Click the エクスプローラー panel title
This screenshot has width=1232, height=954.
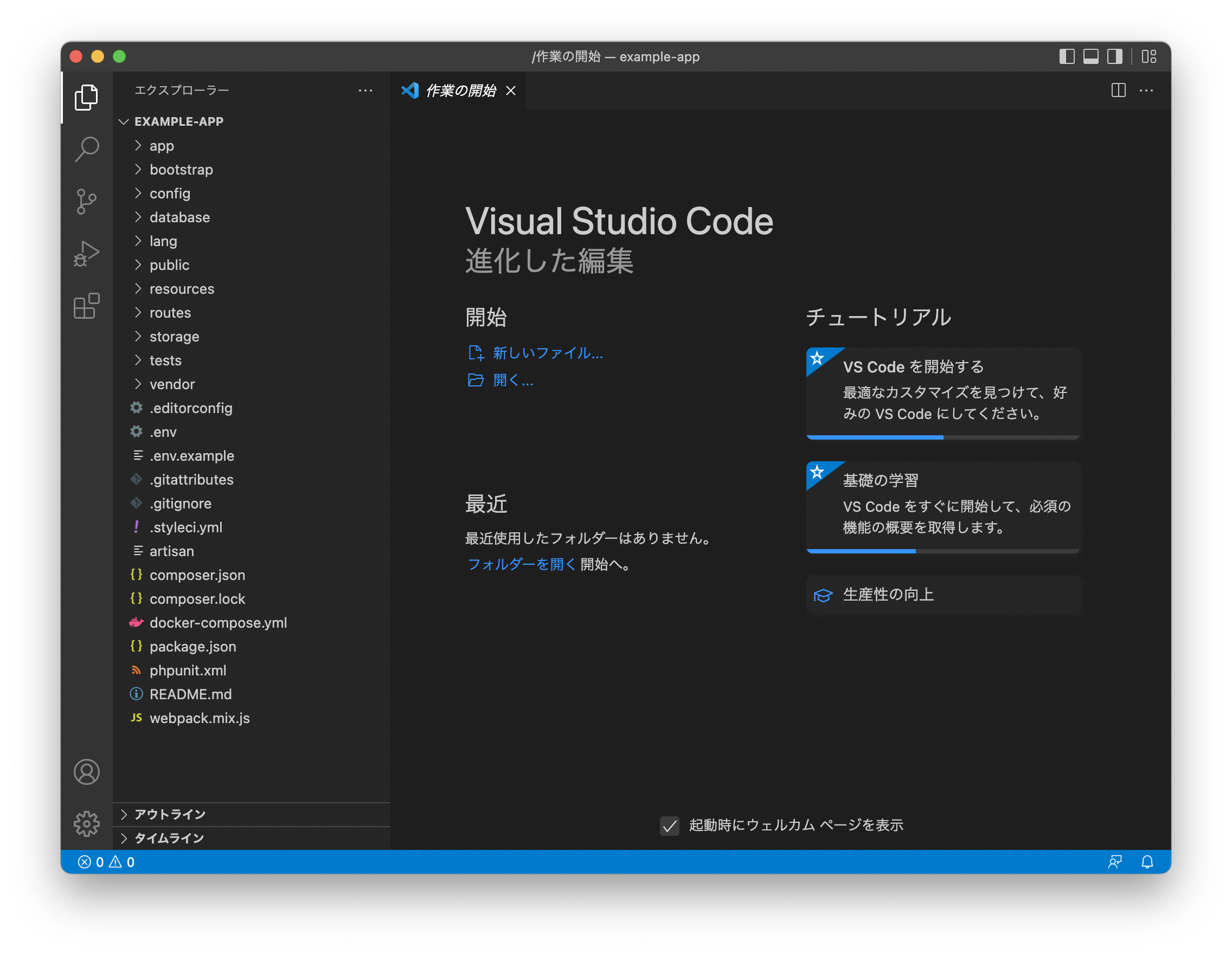click(x=182, y=90)
